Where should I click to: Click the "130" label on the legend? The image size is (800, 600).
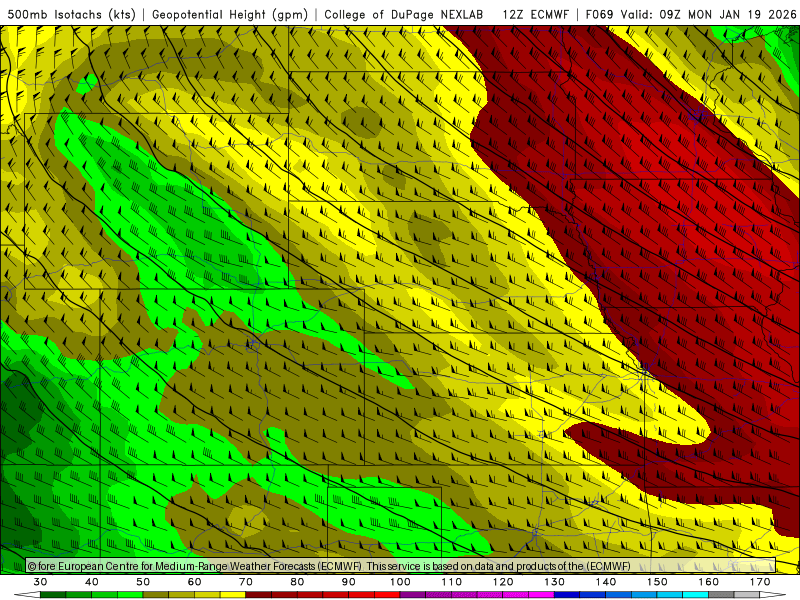click(554, 582)
